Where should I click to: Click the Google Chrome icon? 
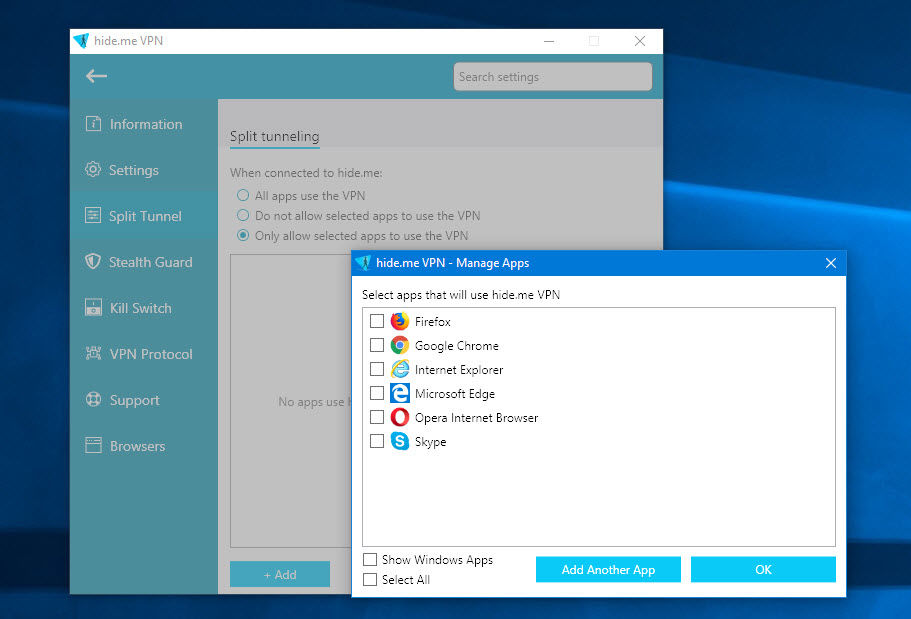[400, 345]
